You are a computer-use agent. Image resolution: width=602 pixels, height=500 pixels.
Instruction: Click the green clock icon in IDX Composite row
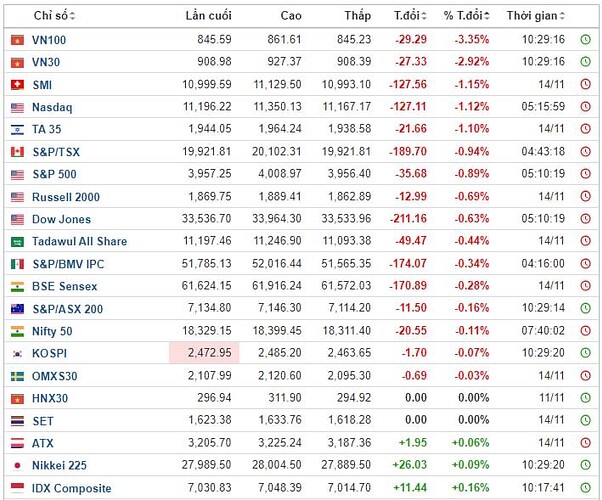(585, 488)
